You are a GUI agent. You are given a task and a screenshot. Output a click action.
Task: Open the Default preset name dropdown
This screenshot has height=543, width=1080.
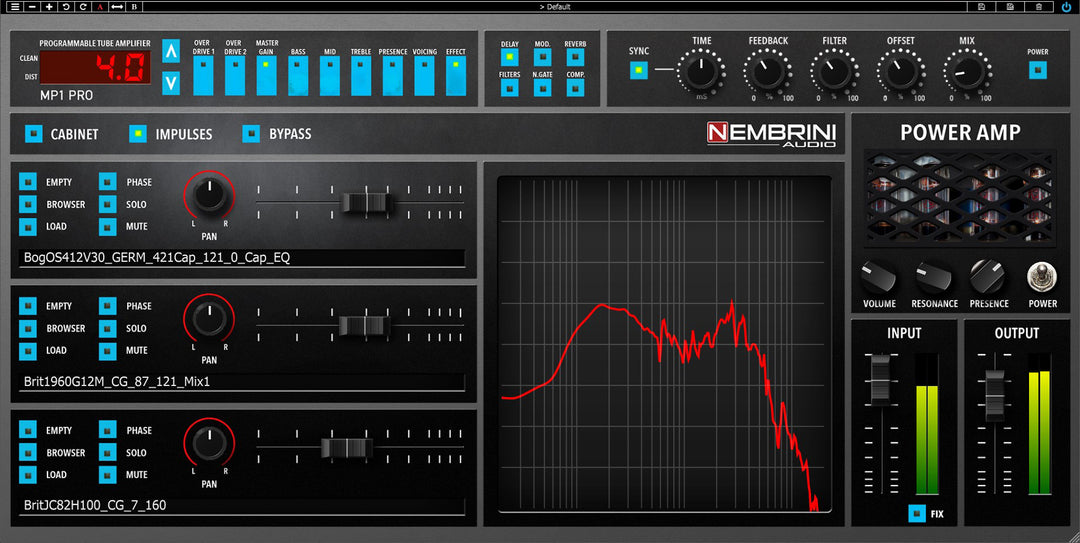tap(555, 6)
